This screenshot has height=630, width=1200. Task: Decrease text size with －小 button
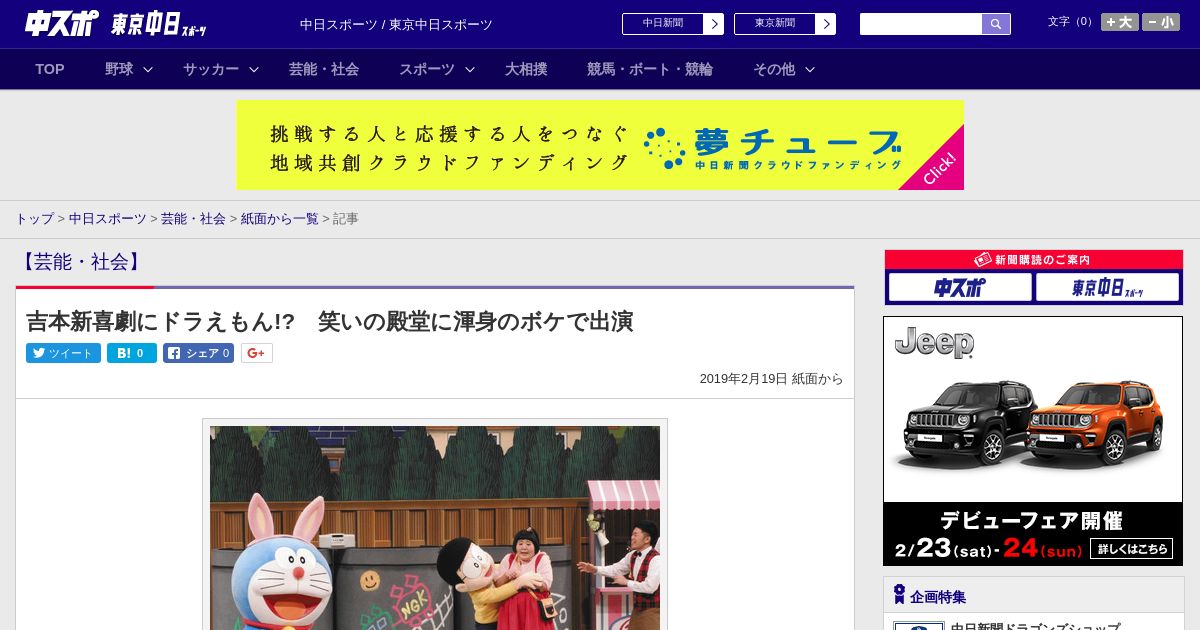(1161, 22)
